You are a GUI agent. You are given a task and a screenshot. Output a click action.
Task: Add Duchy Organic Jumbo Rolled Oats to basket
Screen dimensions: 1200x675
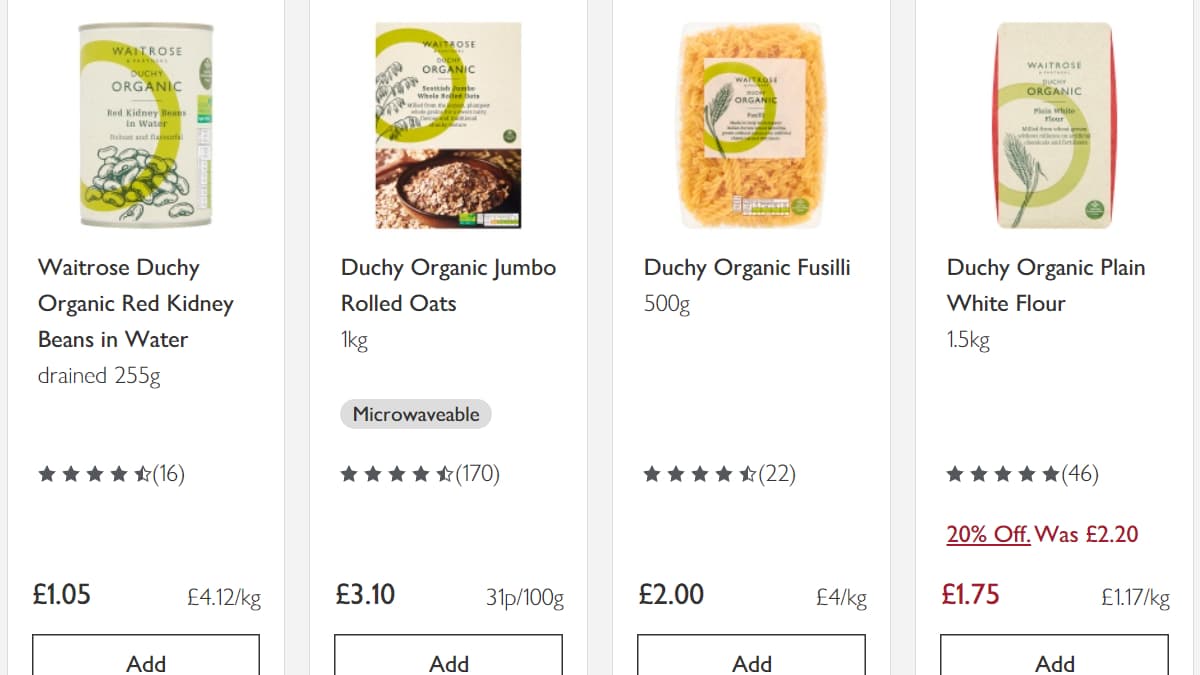point(449,662)
